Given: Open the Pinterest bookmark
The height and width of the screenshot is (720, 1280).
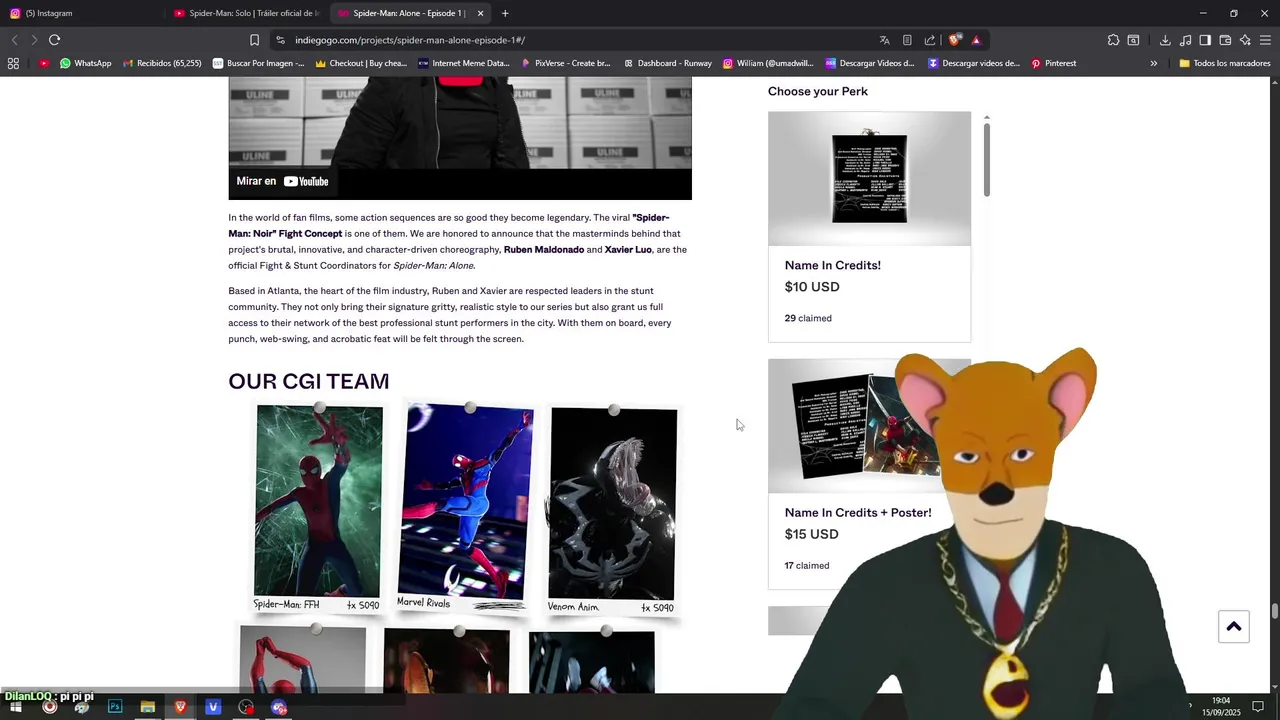Looking at the screenshot, I should tap(1053, 63).
